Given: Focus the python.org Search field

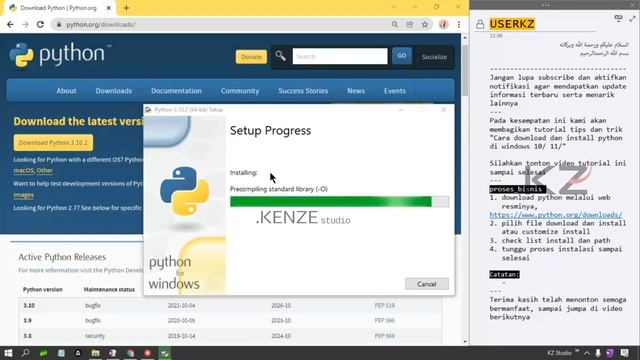Looking at the screenshot, I should pyautogui.click(x=340, y=56).
